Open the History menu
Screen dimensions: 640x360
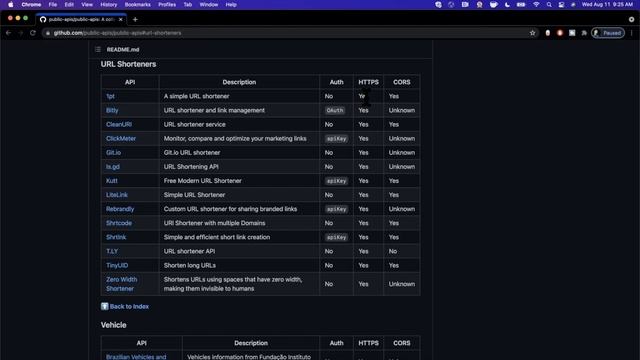point(109,4)
